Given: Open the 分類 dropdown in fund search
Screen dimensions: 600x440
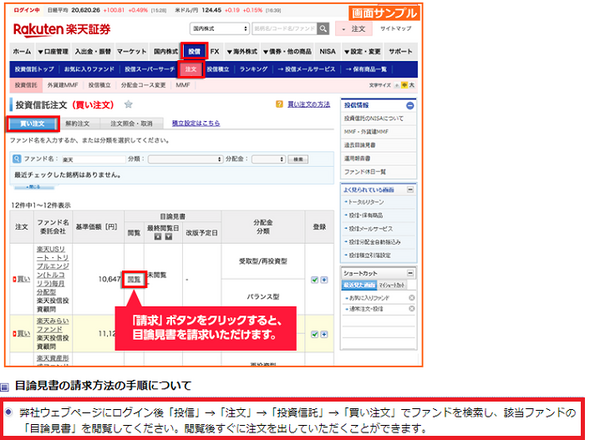Looking at the screenshot, I should (186, 159).
